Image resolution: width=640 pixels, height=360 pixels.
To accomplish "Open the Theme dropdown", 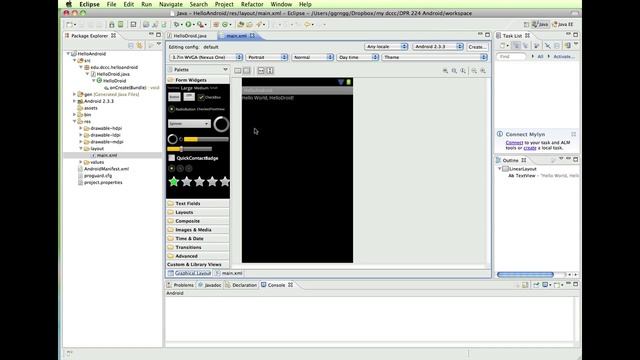I will [435, 57].
